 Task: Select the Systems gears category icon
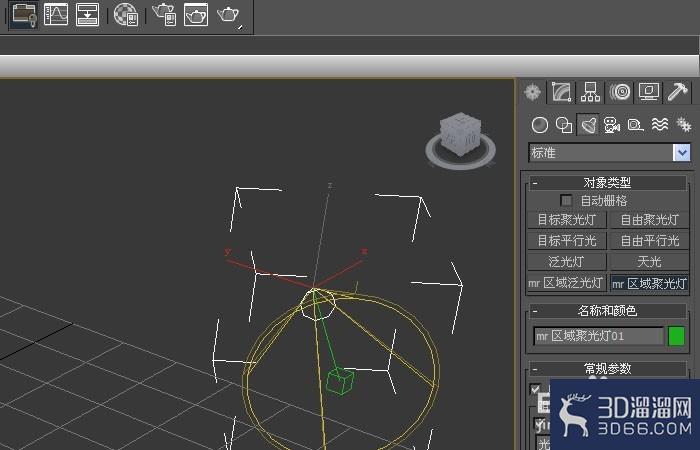point(683,125)
